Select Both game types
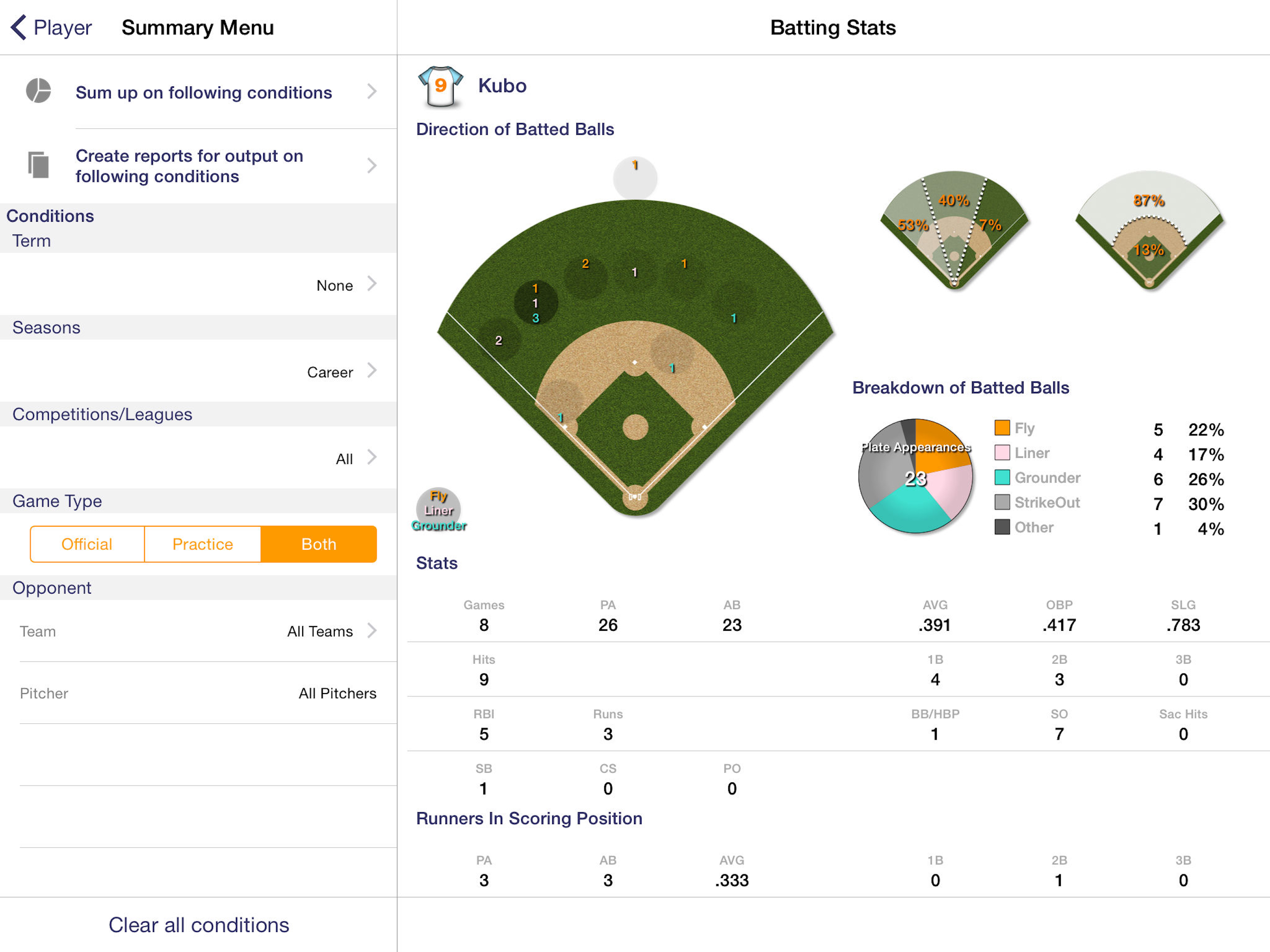1270x952 pixels. point(318,544)
